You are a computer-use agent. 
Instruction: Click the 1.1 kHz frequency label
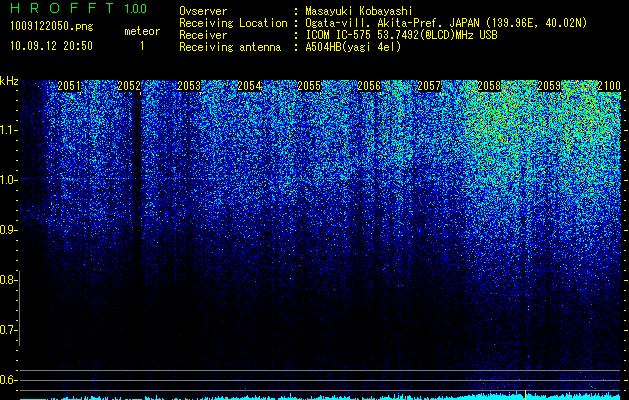[x=8, y=130]
